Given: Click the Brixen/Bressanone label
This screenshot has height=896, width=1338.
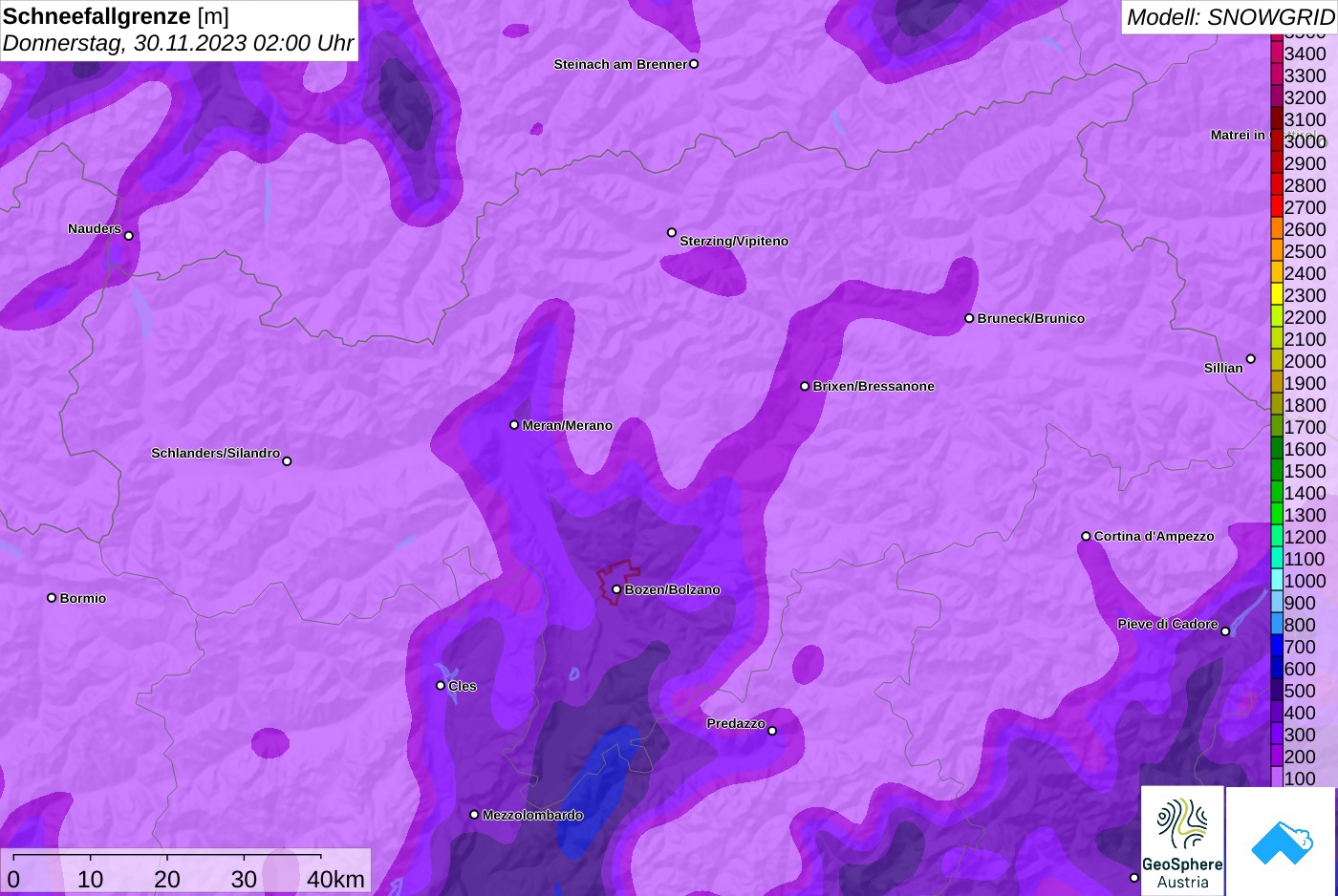Looking at the screenshot, I should click(874, 386).
